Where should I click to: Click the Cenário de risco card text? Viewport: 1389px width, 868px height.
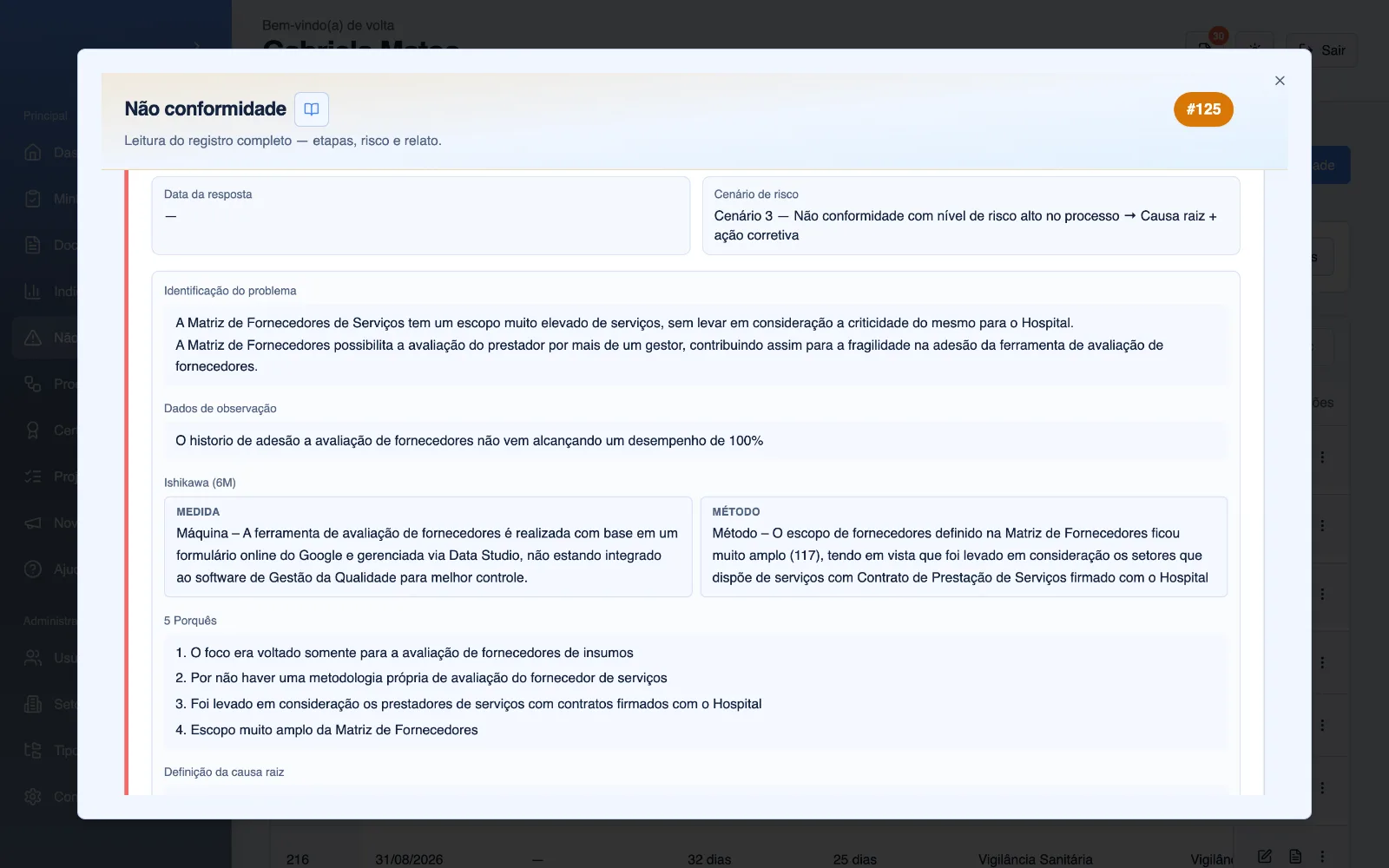click(x=965, y=226)
